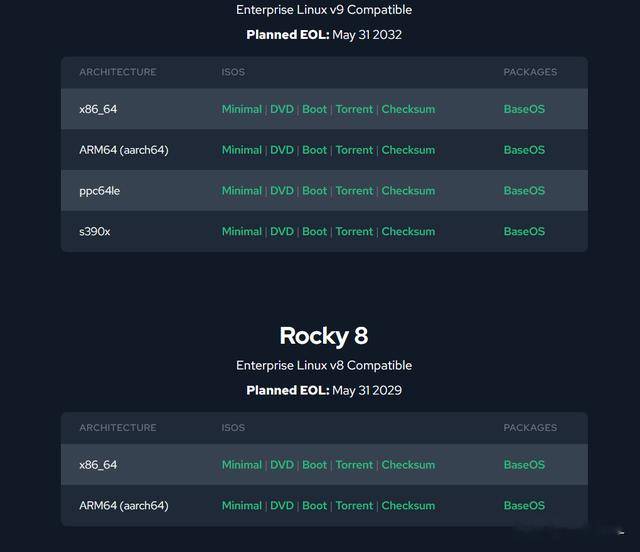The image size is (640, 552).
Task: Download the Minimal ISO for Rocky 8 x86_64
Action: [242, 465]
